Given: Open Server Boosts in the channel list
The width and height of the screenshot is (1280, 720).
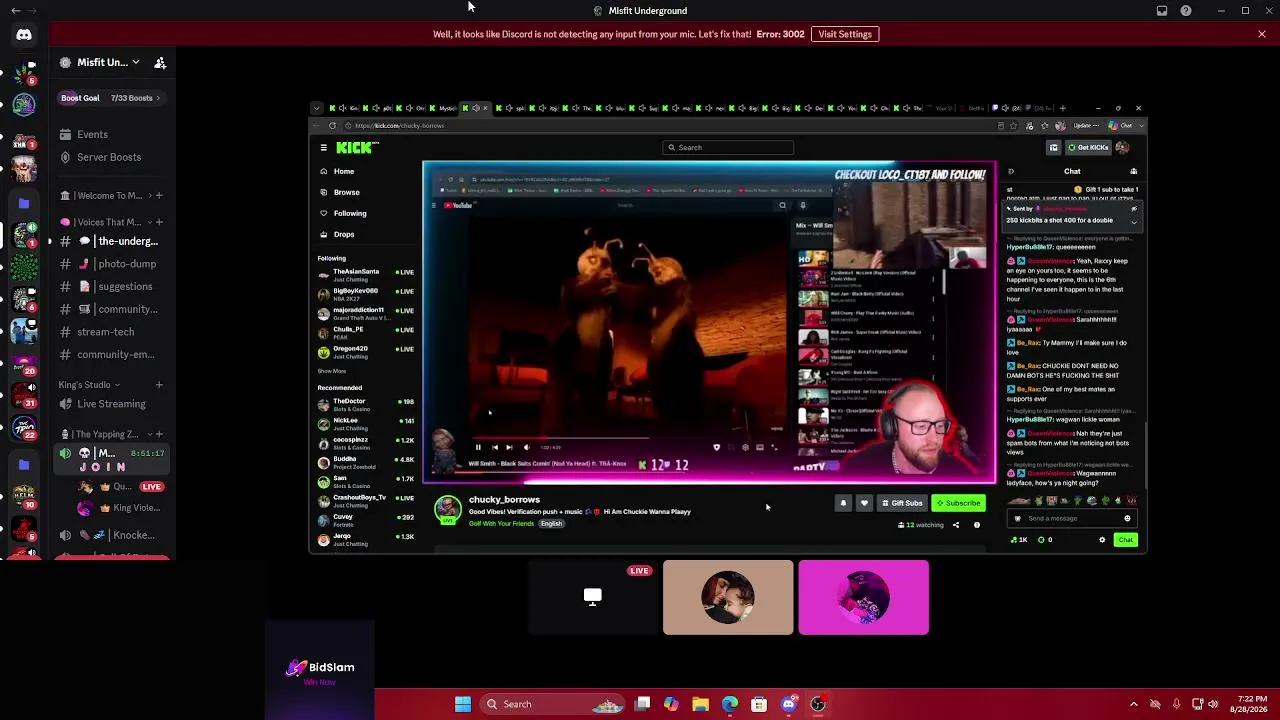Looking at the screenshot, I should tap(112, 157).
